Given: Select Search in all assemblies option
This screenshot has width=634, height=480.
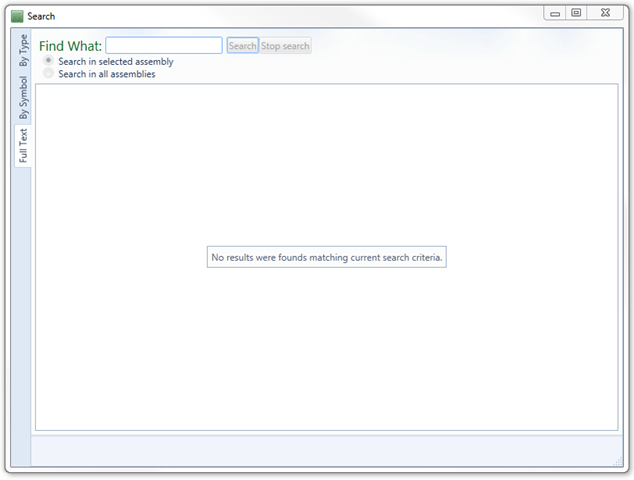Looking at the screenshot, I should 99,74.
